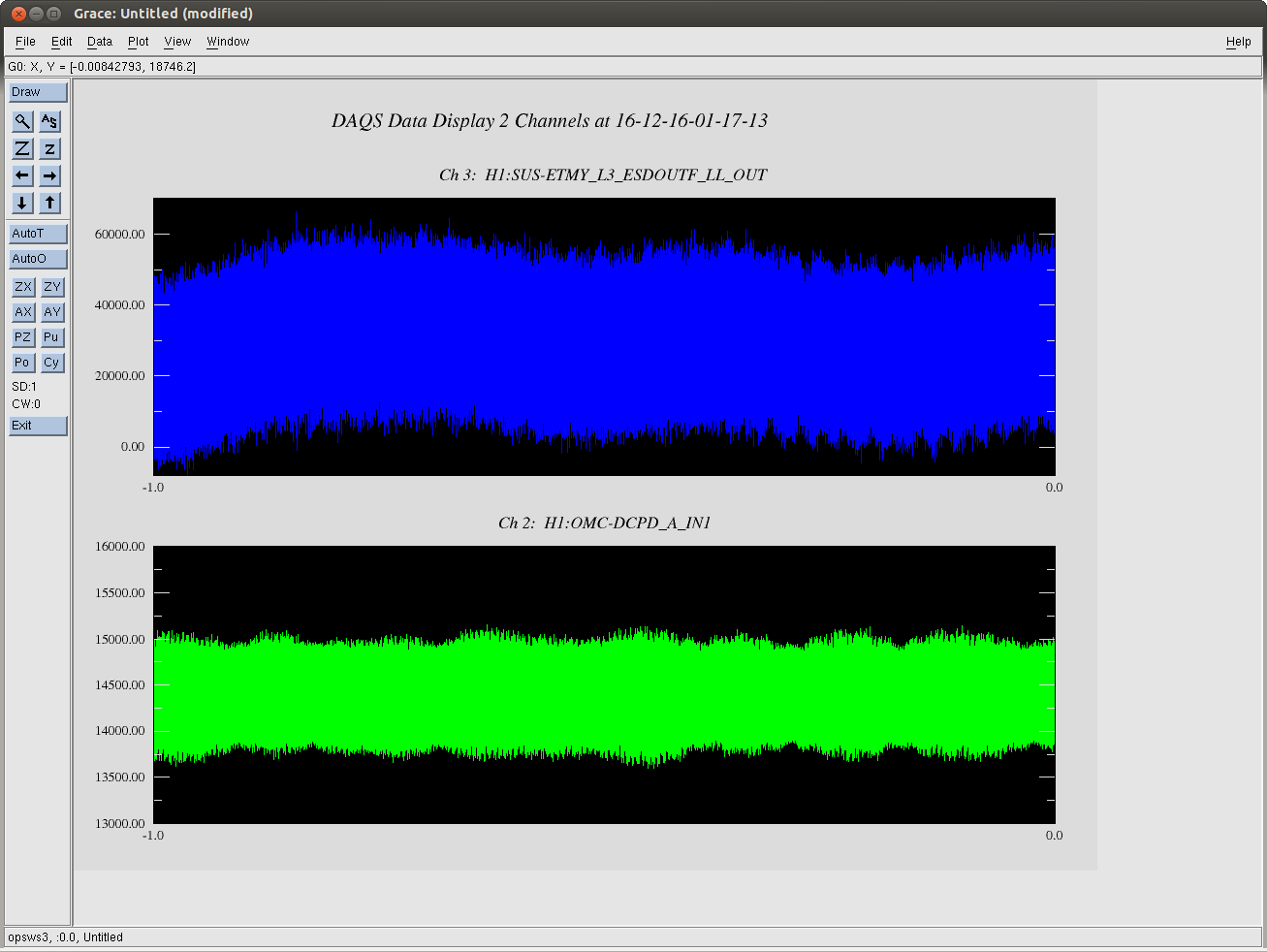Click the 14500.00 axis label

click(x=119, y=685)
